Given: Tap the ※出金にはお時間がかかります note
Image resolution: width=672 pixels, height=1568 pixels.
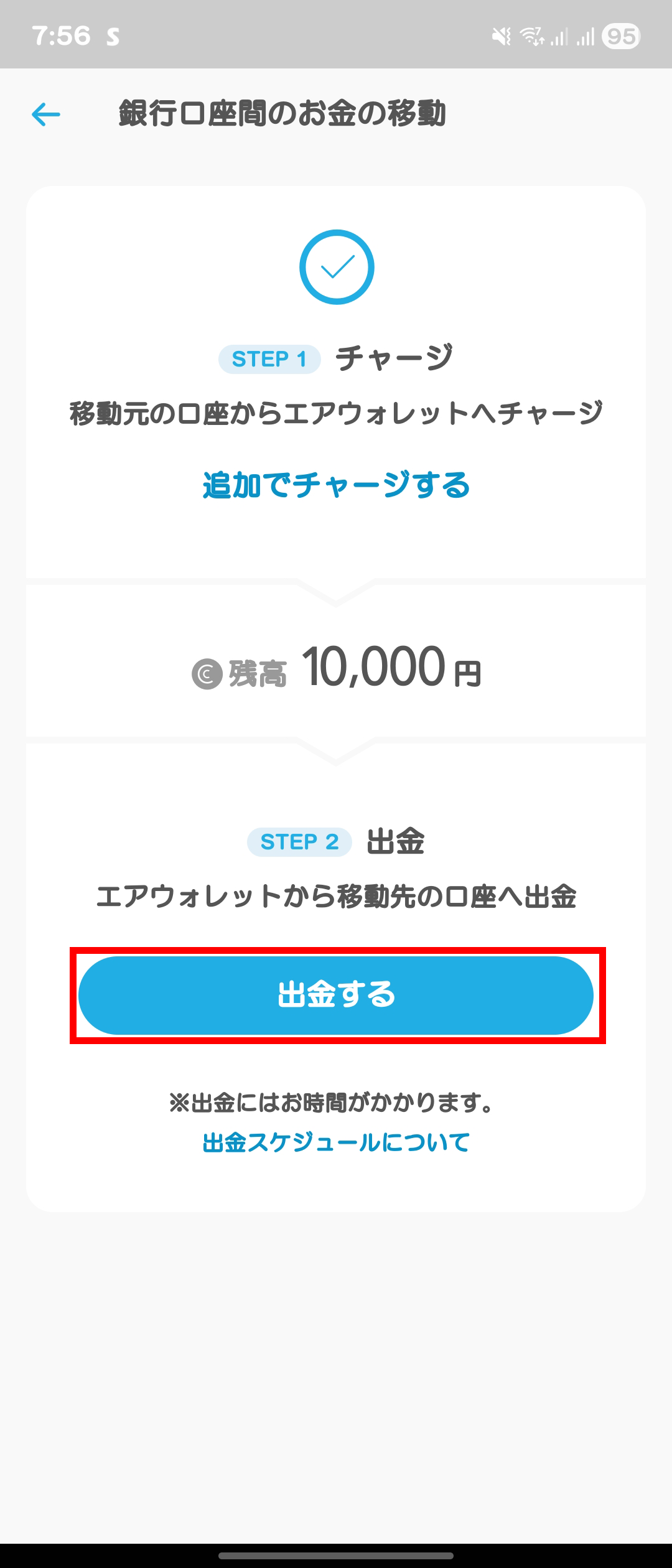Looking at the screenshot, I should coord(332,1103).
